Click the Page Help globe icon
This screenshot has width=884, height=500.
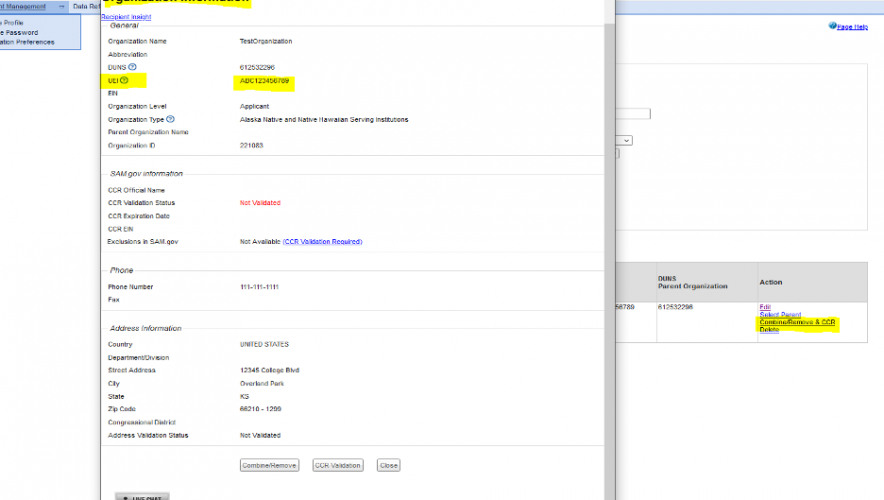click(832, 26)
